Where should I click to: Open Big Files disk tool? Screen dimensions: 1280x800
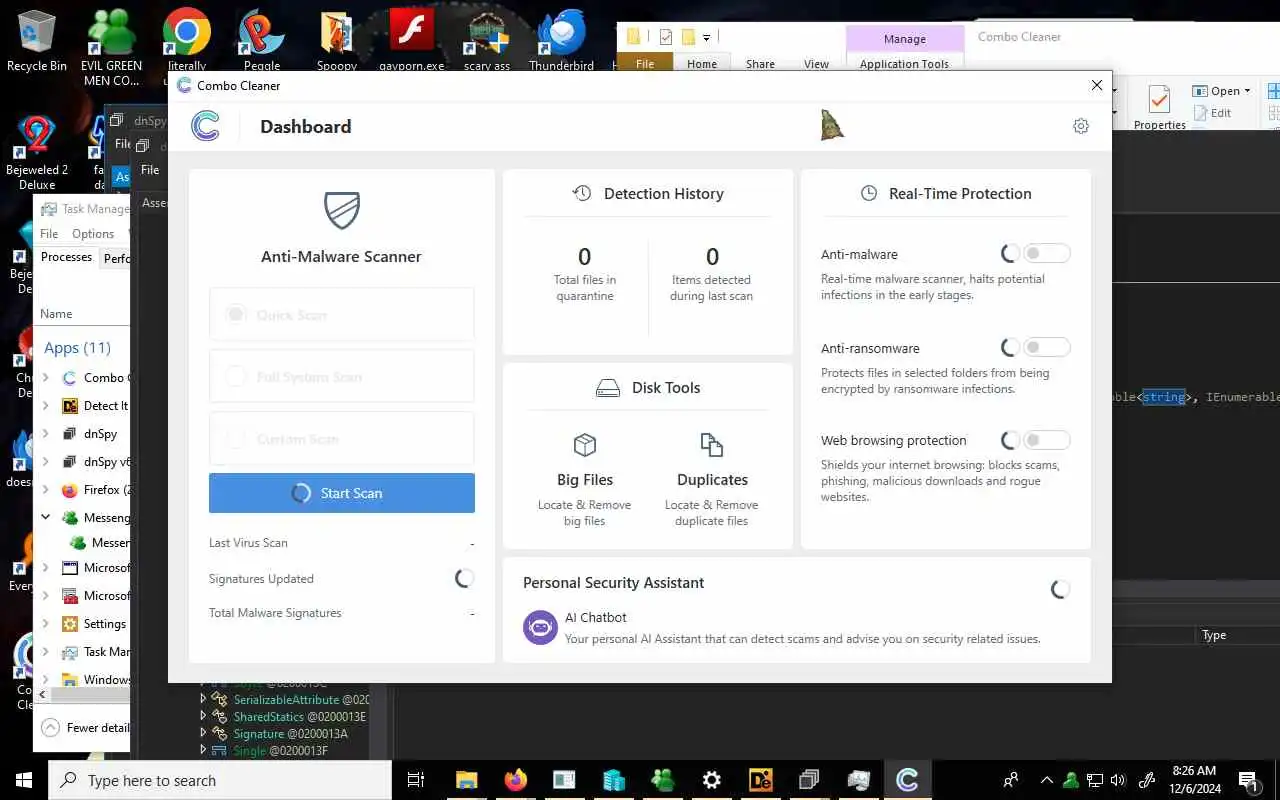tap(585, 479)
